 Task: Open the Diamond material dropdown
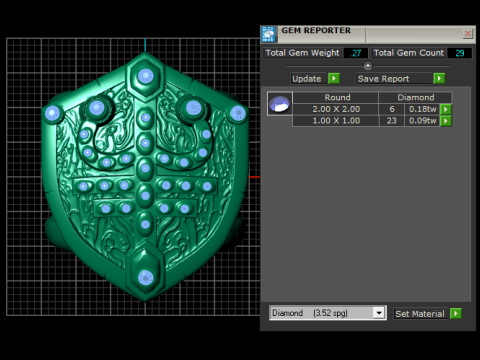[379, 313]
